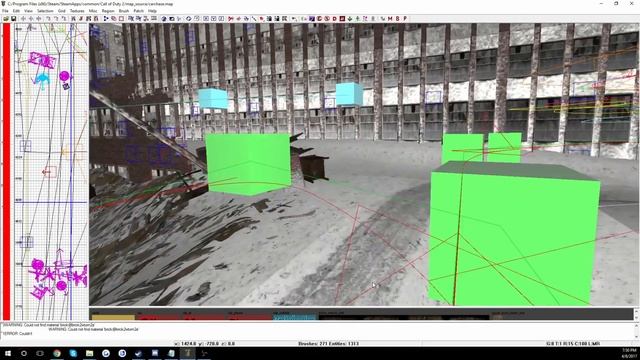Click the M letter toolbar icon

click(x=390, y=18)
